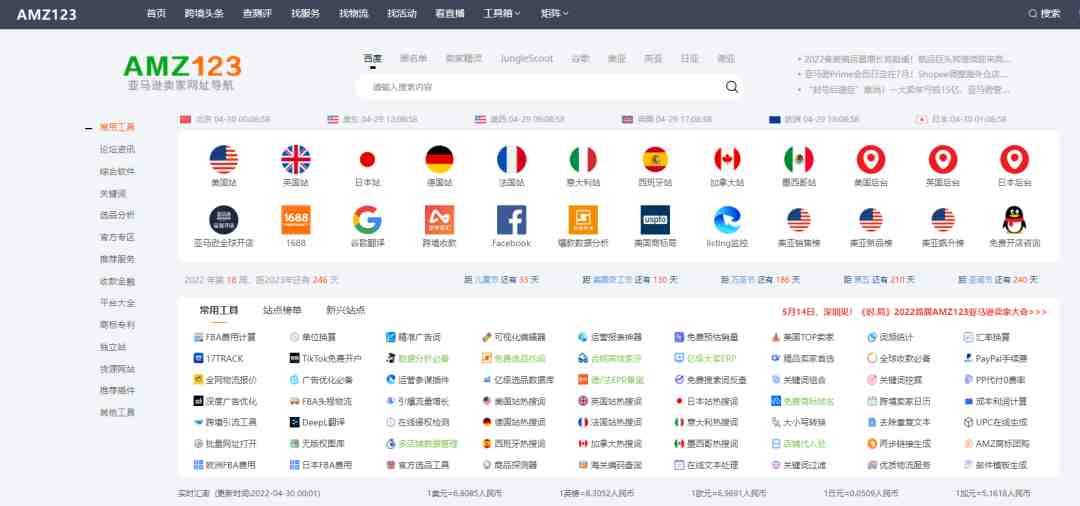Open the 美国后台 red pin icon
1080x506 pixels.
coord(871,160)
